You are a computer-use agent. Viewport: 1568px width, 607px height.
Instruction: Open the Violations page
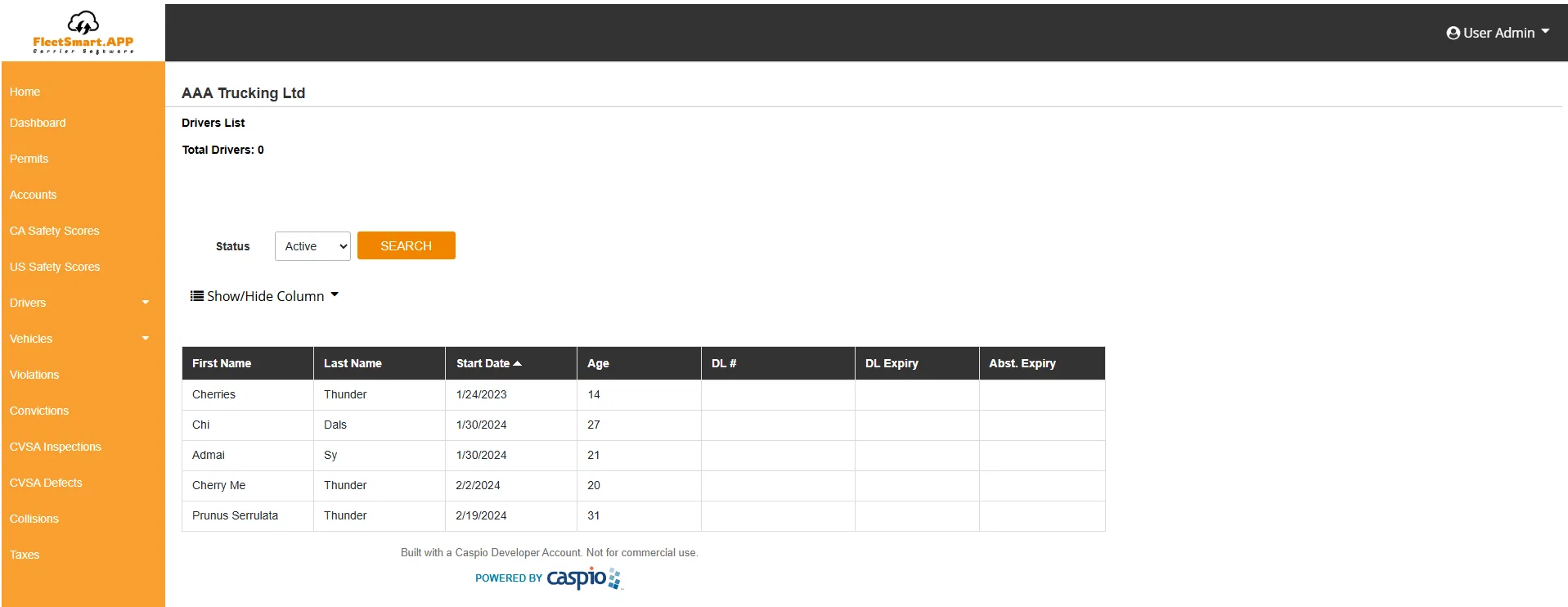coord(34,375)
